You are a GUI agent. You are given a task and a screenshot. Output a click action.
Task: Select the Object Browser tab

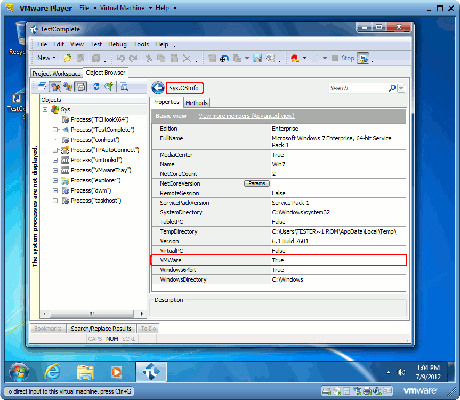[x=105, y=72]
